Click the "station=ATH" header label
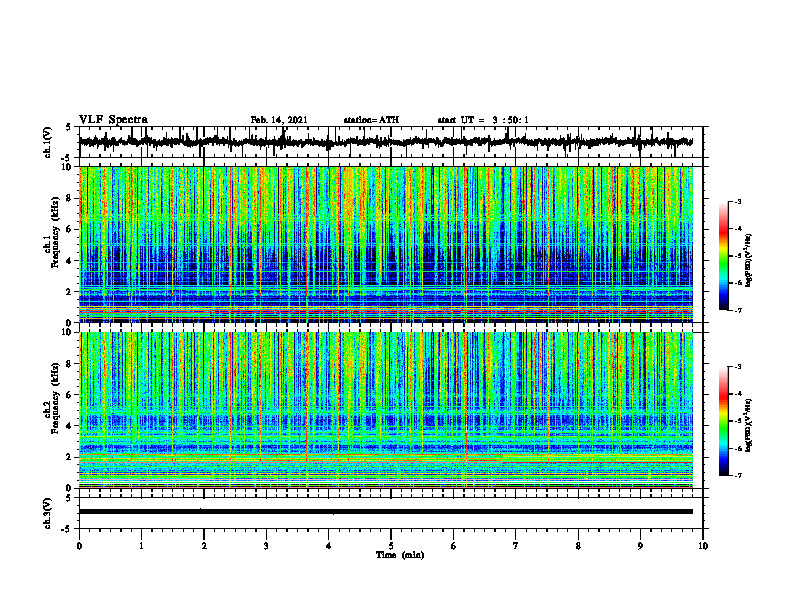792x612 pixels. [371, 120]
